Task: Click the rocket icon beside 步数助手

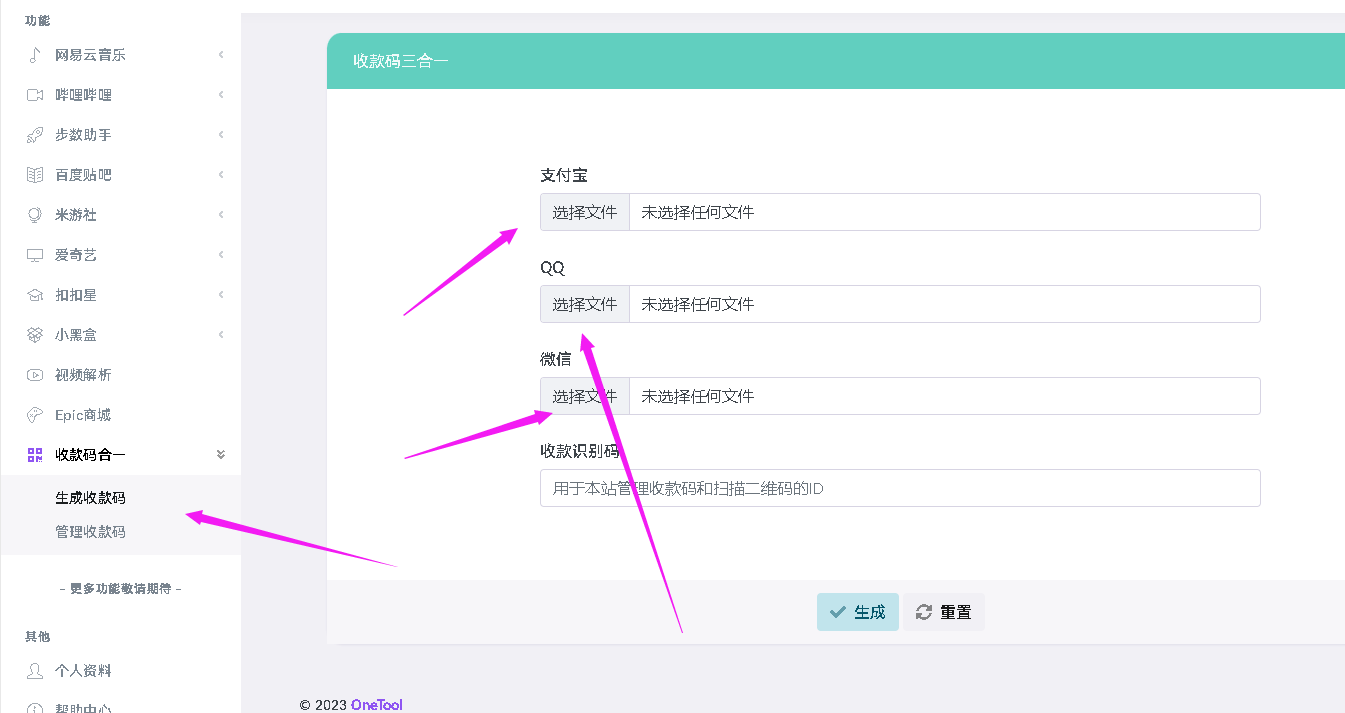Action: (x=35, y=135)
